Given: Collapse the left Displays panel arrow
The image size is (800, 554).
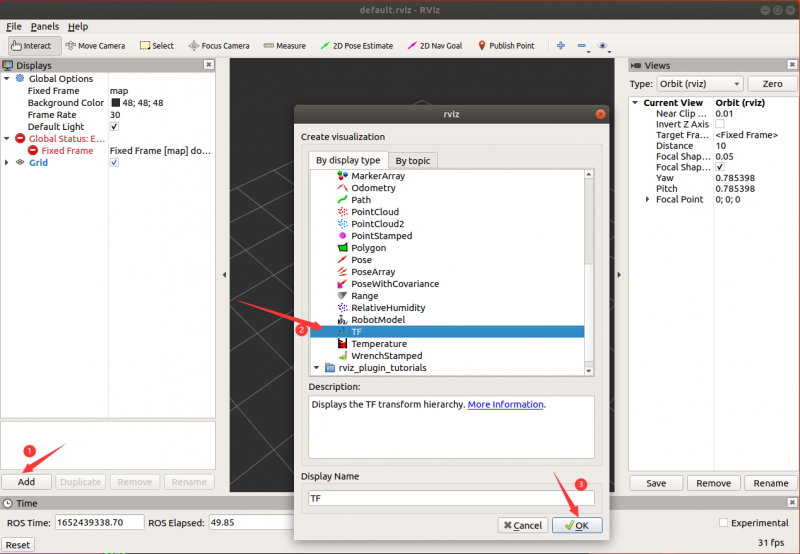Looking at the screenshot, I should pyautogui.click(x=224, y=275).
